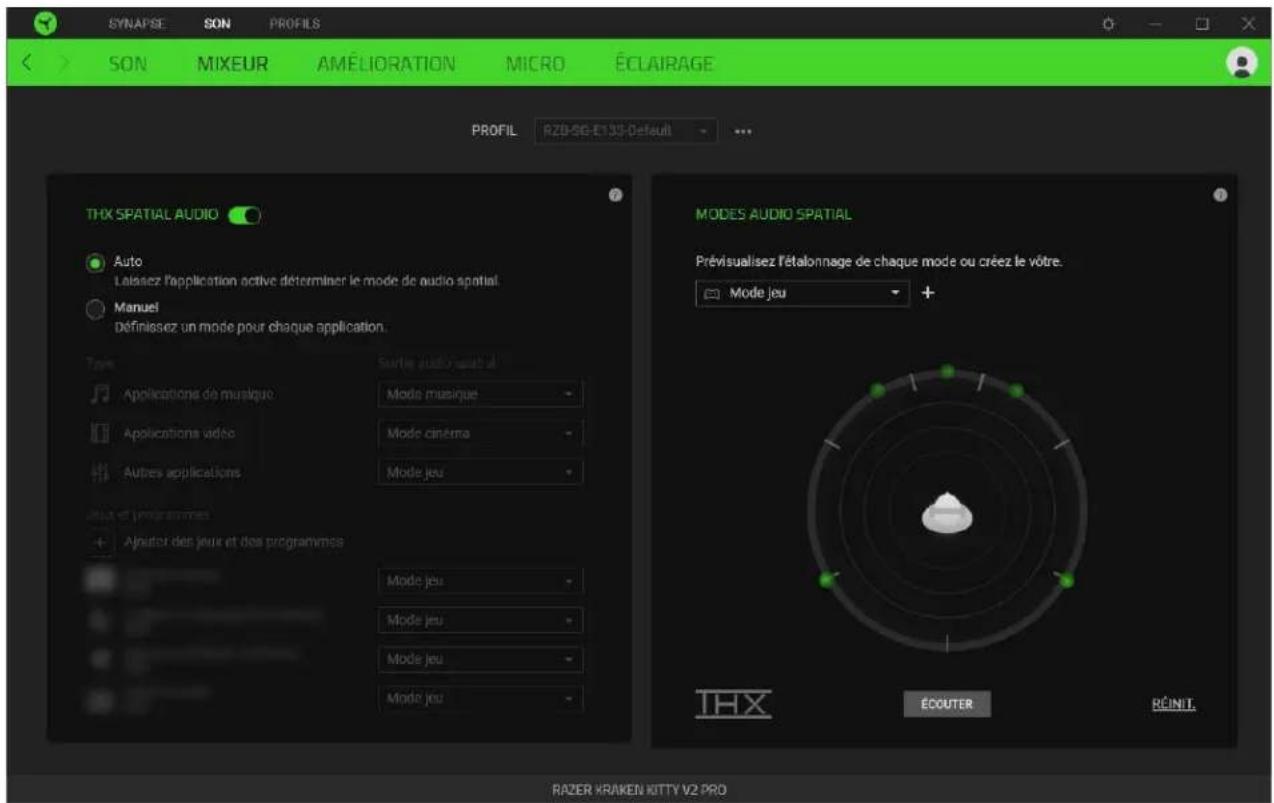Open the Profil dropdown

click(626, 131)
